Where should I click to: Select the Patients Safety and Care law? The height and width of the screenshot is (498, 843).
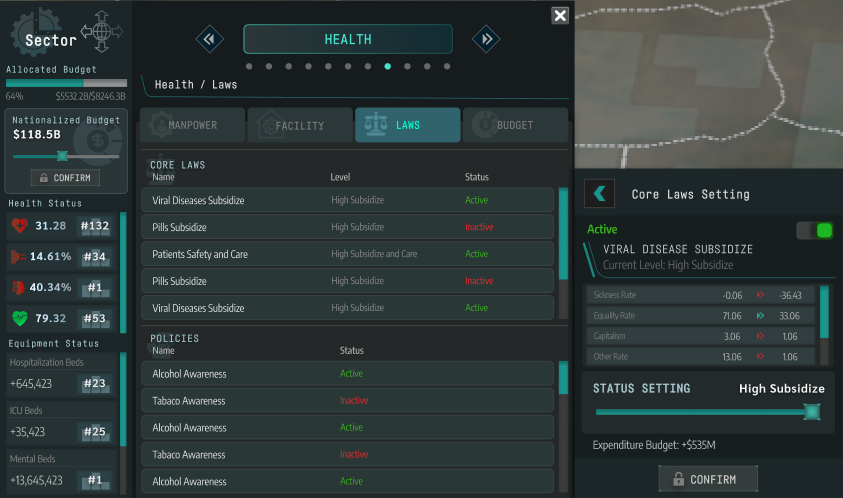tap(347, 254)
